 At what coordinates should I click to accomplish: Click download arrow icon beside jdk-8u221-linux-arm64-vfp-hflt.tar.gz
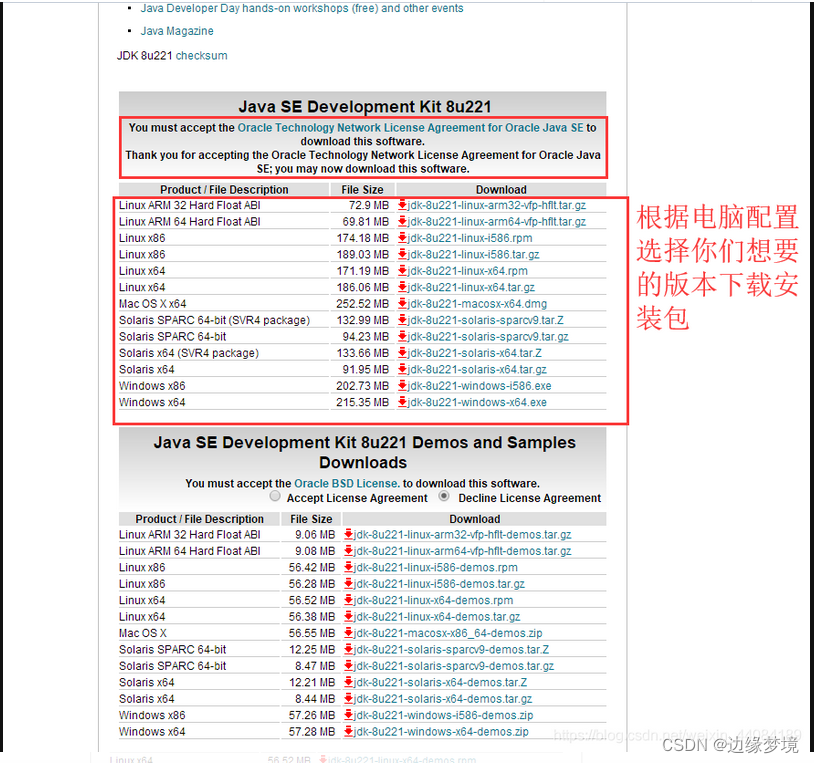tap(402, 222)
